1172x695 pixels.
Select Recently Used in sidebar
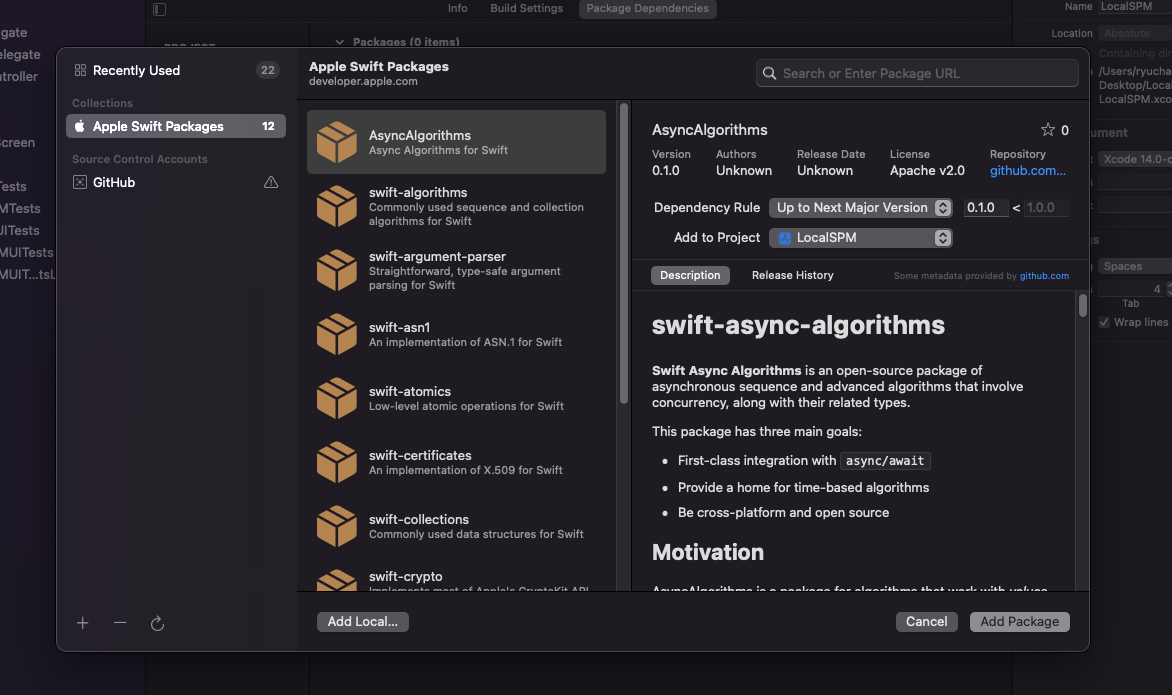(x=176, y=70)
